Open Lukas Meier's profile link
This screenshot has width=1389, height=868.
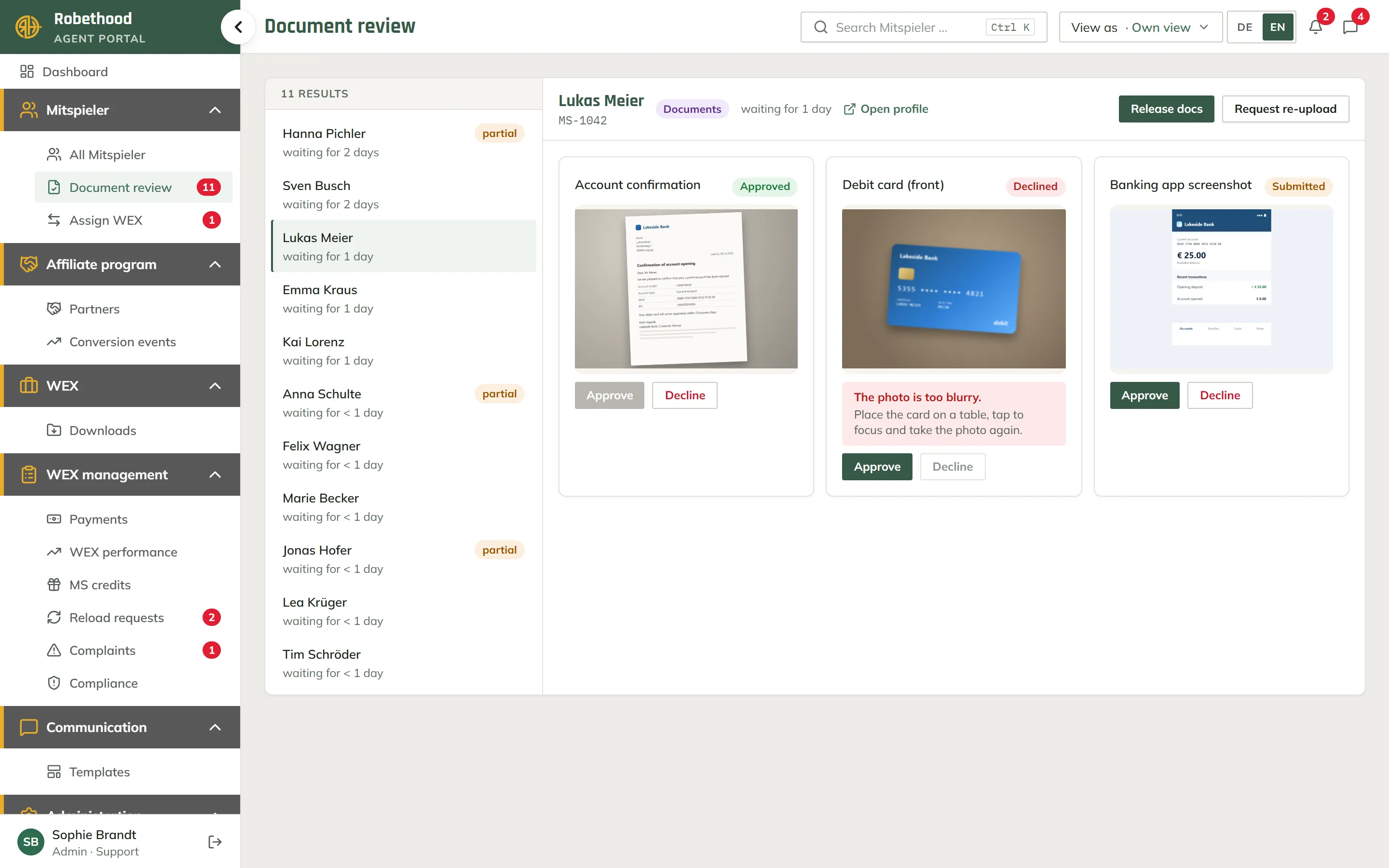pos(885,108)
